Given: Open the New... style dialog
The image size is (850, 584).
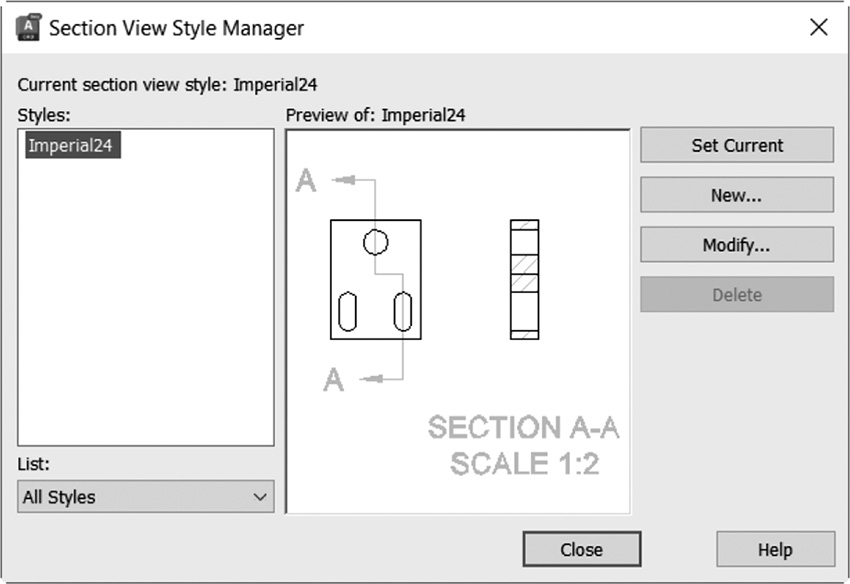Looking at the screenshot, I should (x=737, y=195).
